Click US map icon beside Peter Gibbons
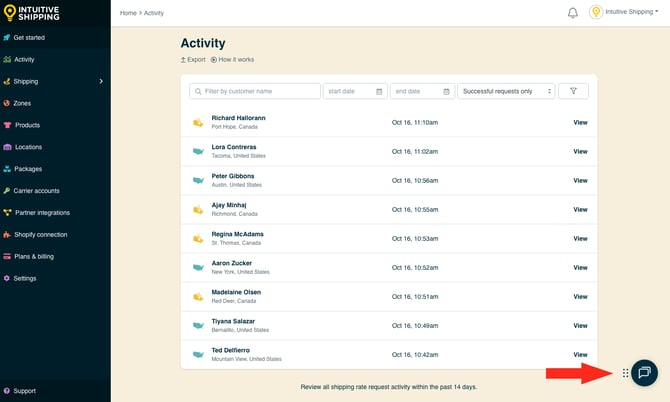670x402 pixels. (x=198, y=180)
